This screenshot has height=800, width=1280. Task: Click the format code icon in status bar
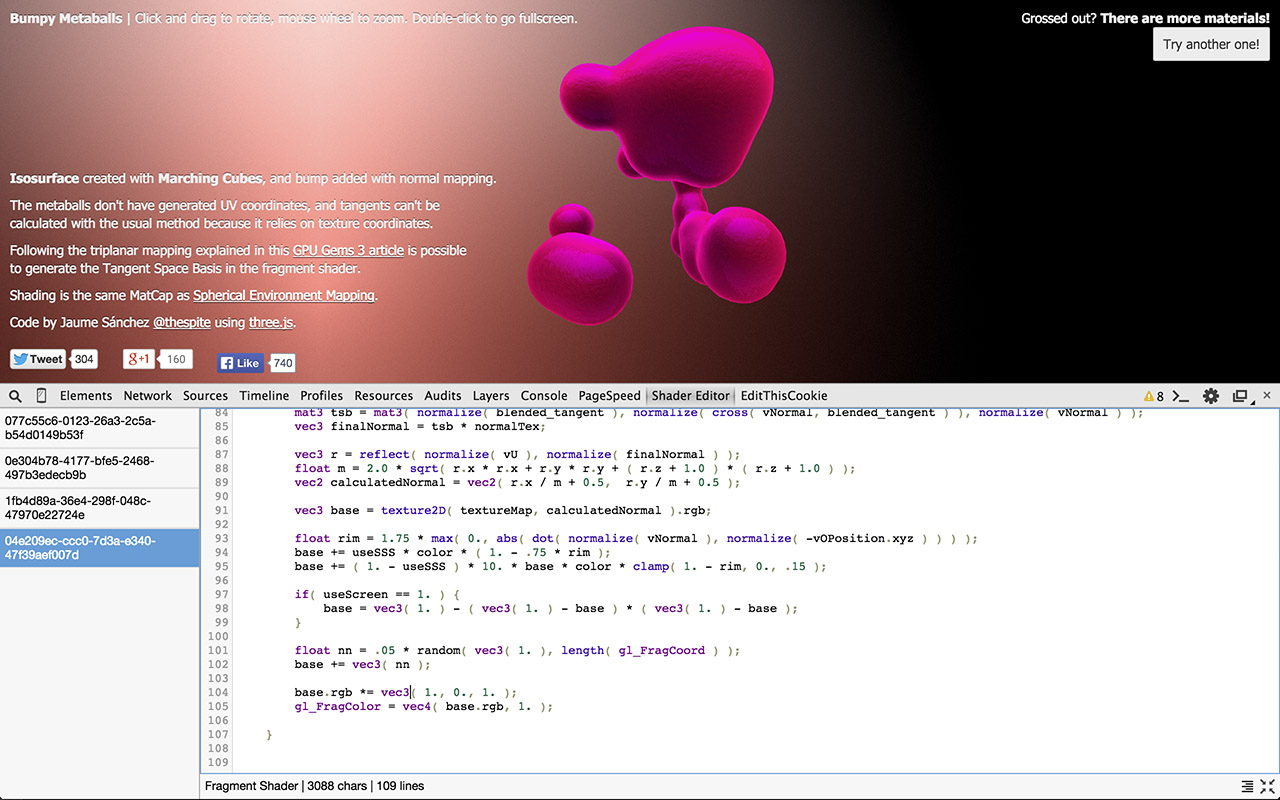click(1247, 786)
